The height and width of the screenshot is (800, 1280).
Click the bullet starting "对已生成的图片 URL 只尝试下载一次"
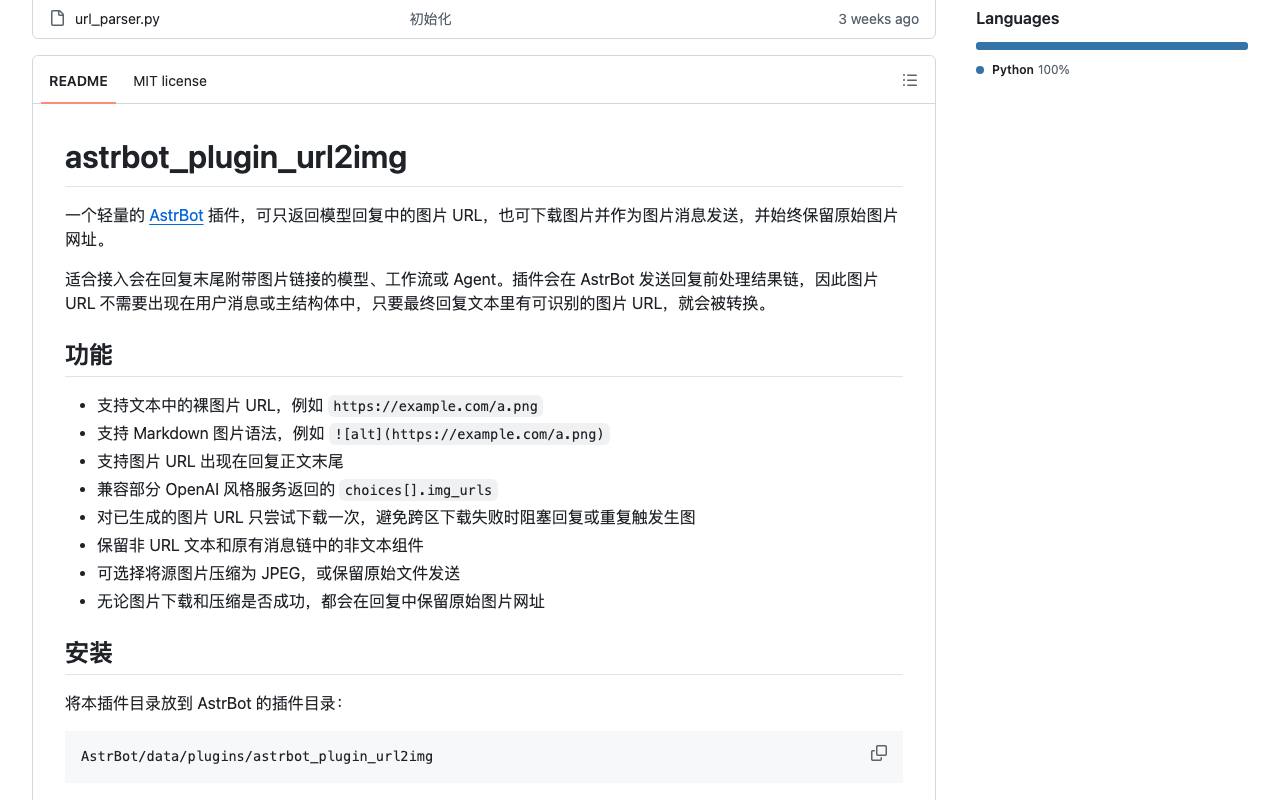(396, 517)
